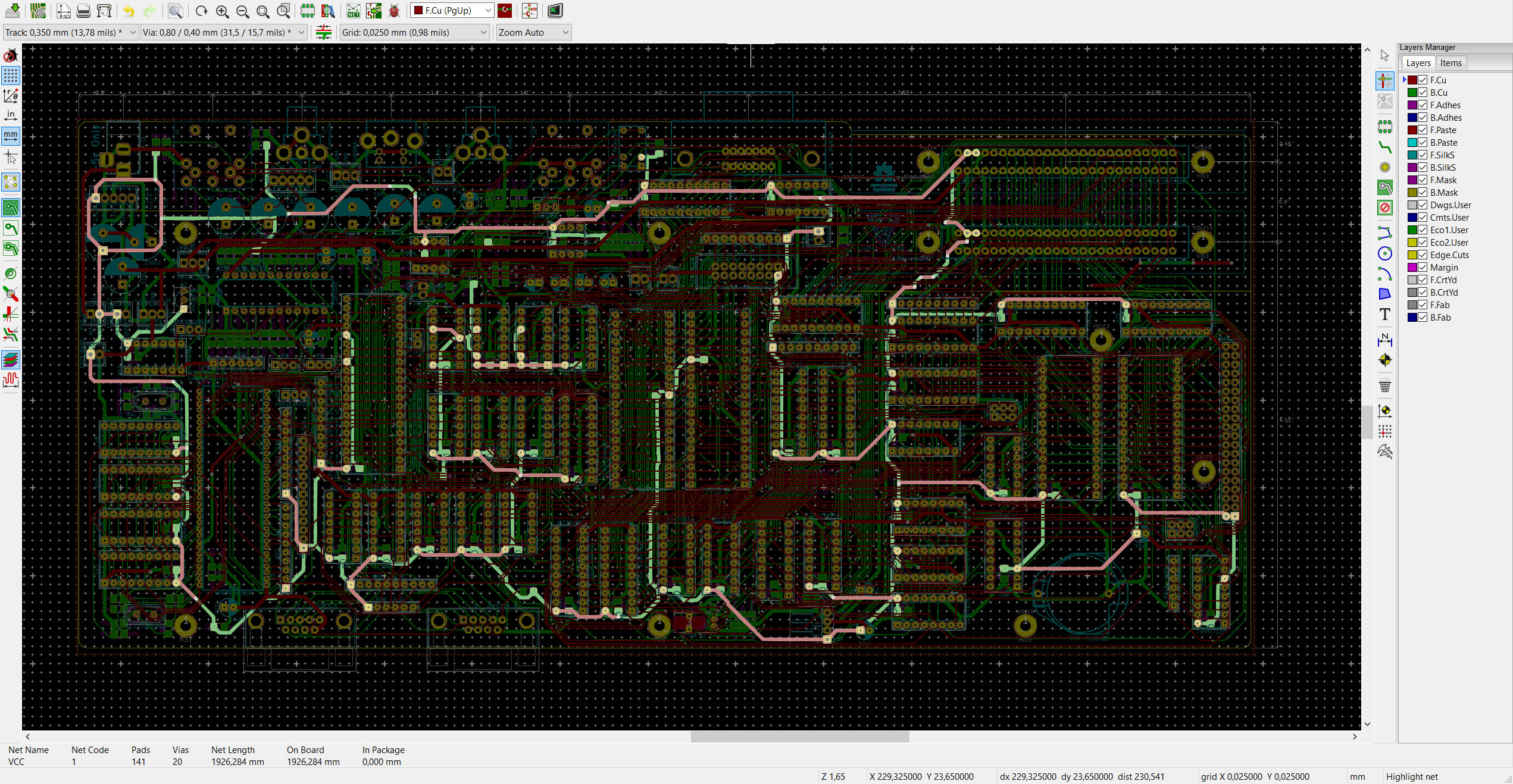This screenshot has height=784, width=1513.
Task: Select the Route tracks tool
Action: pos(1385,147)
